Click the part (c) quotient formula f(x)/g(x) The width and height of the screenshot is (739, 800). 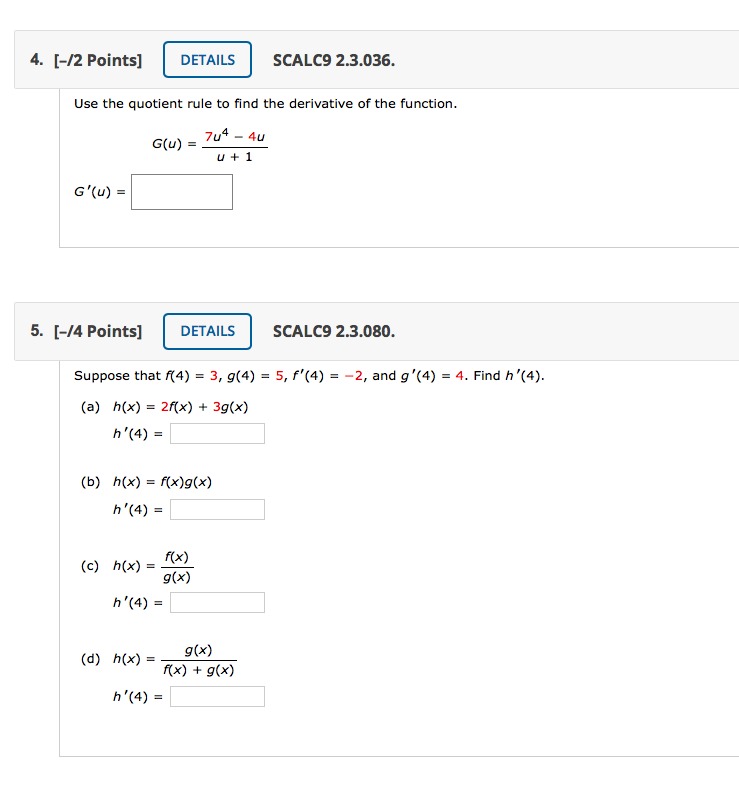(x=176, y=566)
